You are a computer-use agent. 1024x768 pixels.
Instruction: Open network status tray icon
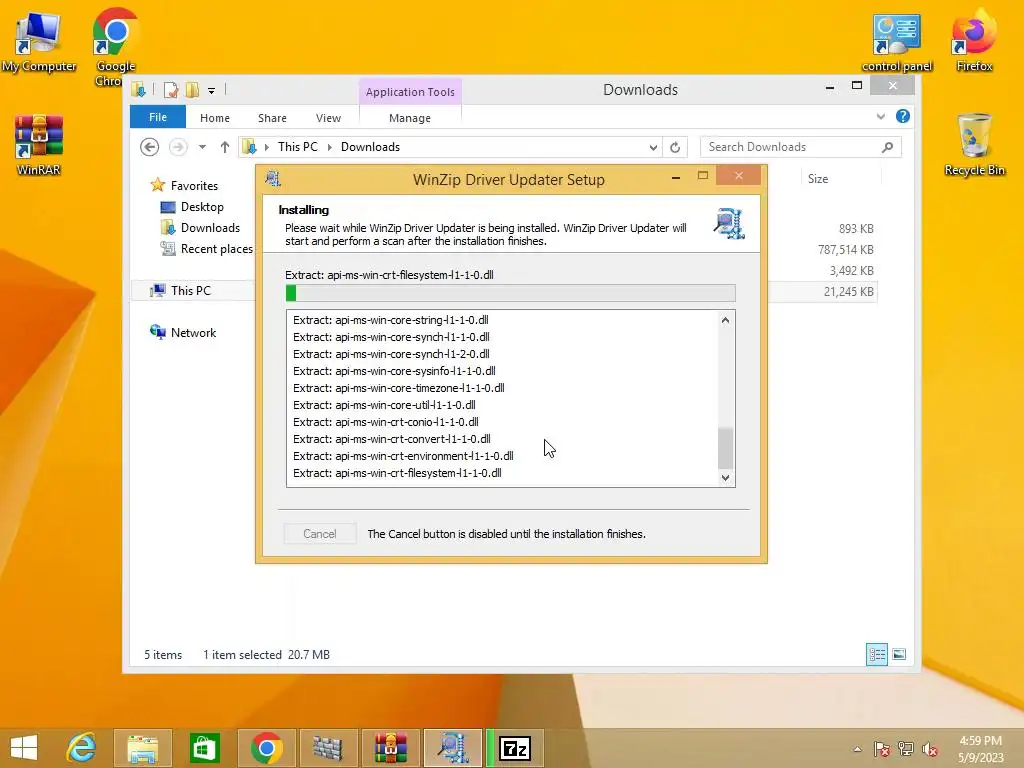[x=905, y=749]
